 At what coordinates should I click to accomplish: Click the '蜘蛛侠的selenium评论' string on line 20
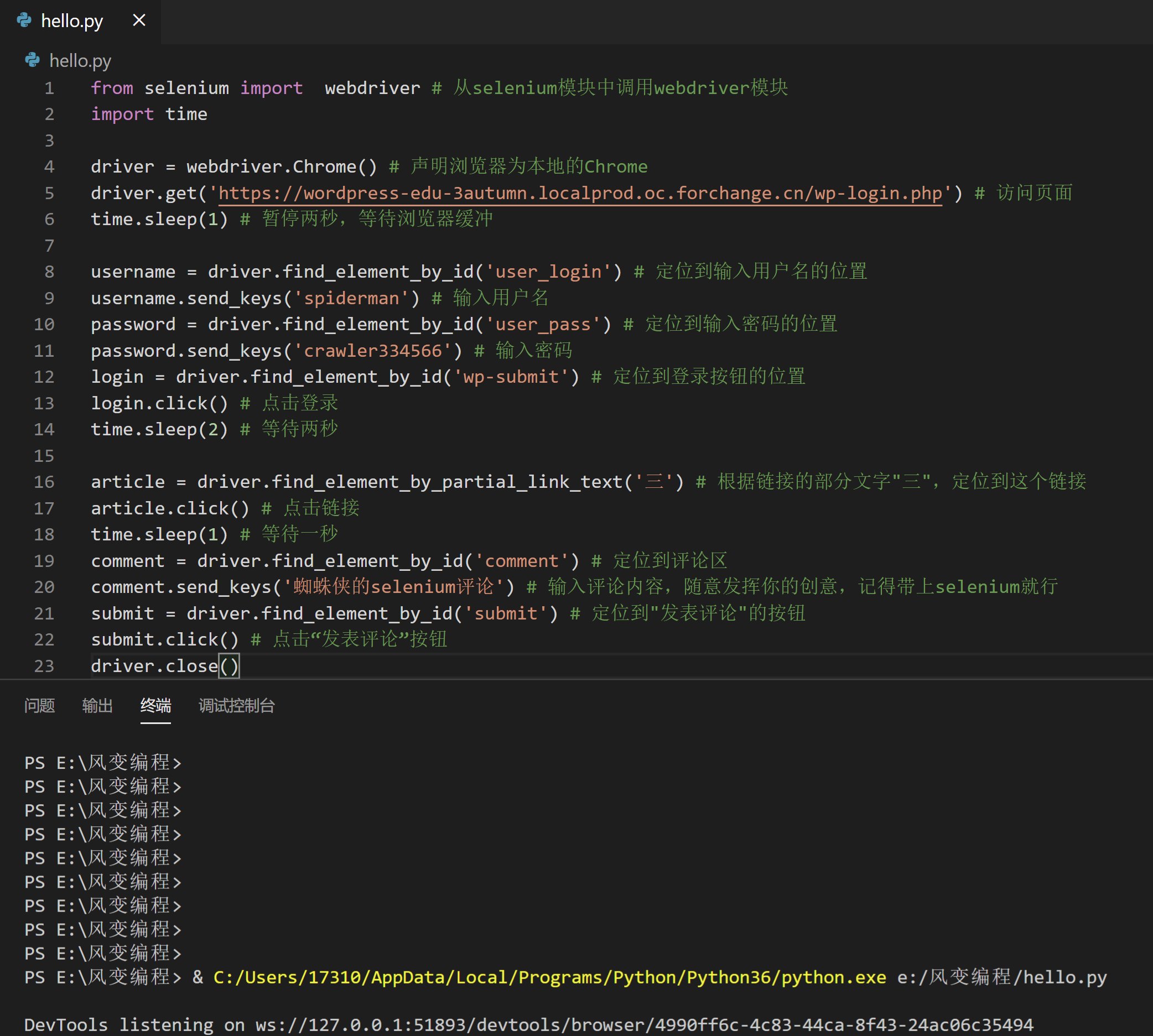[394, 587]
